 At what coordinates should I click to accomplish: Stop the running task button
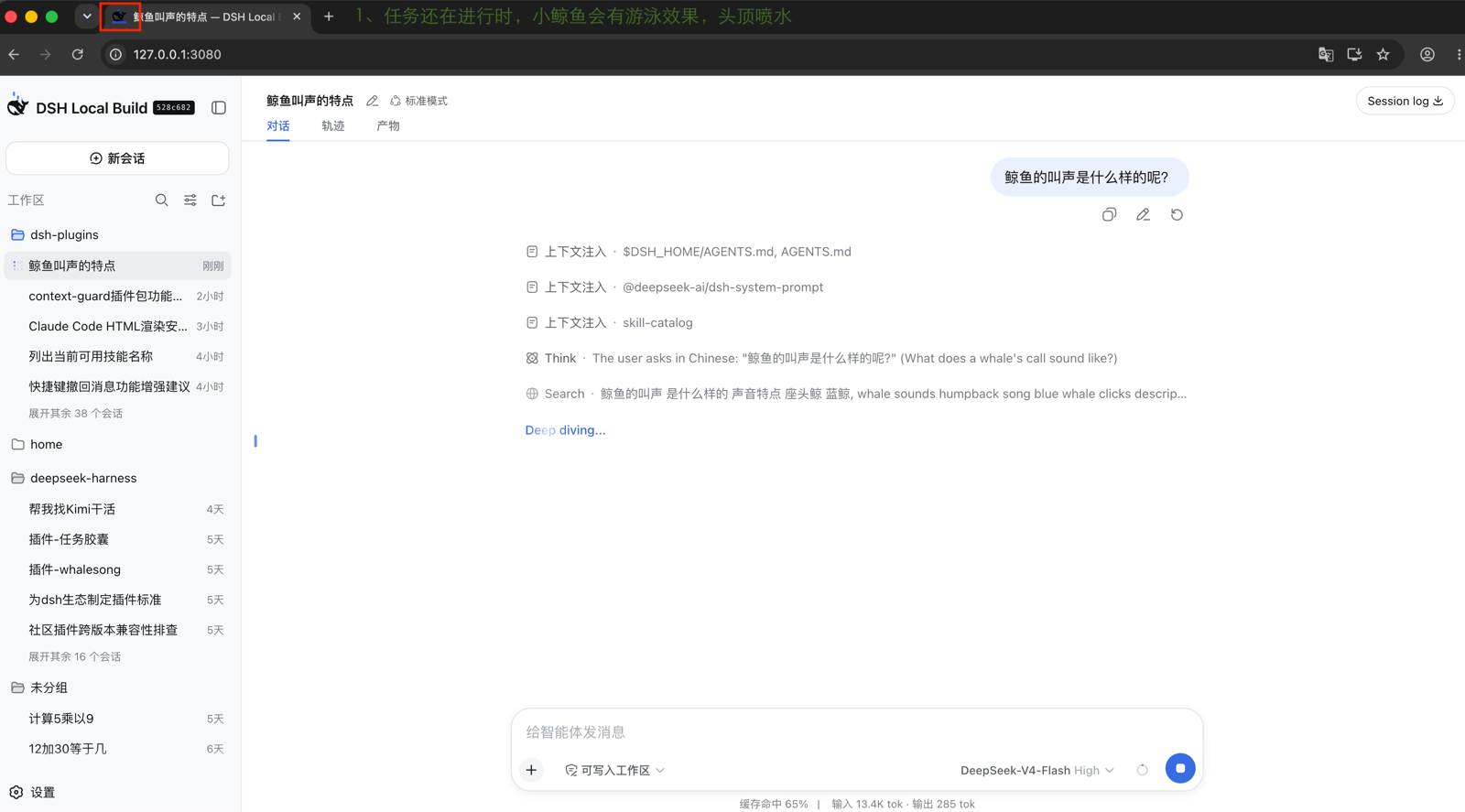[x=1180, y=769]
